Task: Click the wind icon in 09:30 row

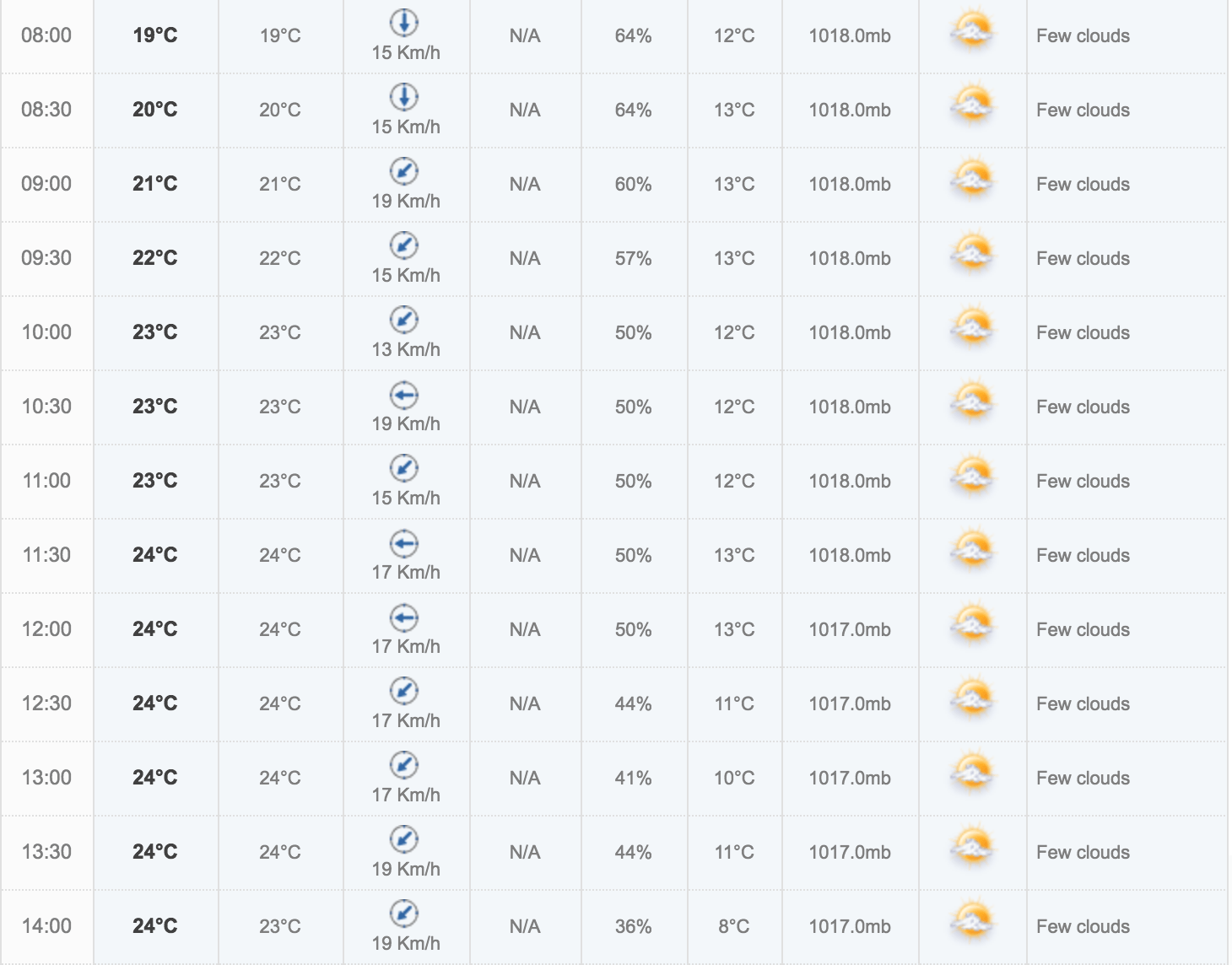Action: coord(404,245)
